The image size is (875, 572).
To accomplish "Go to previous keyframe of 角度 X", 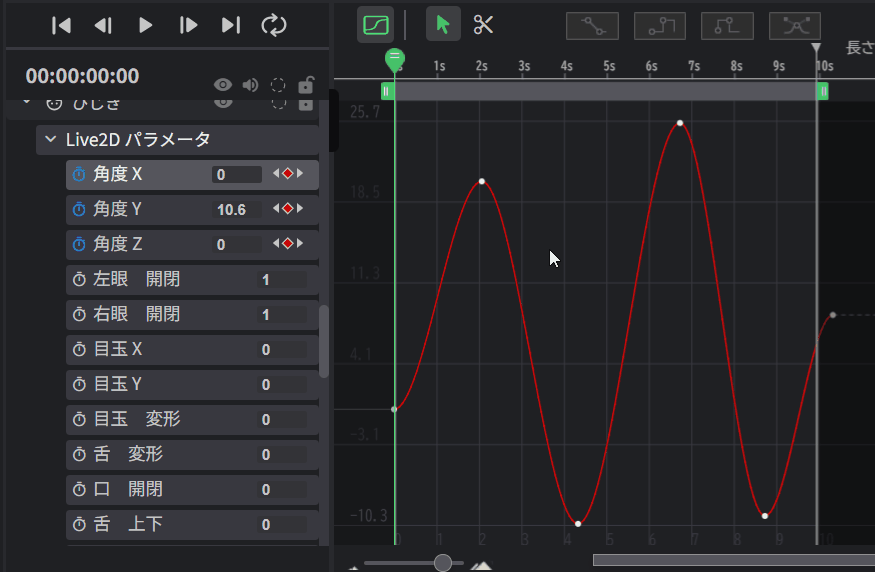I will point(276,174).
